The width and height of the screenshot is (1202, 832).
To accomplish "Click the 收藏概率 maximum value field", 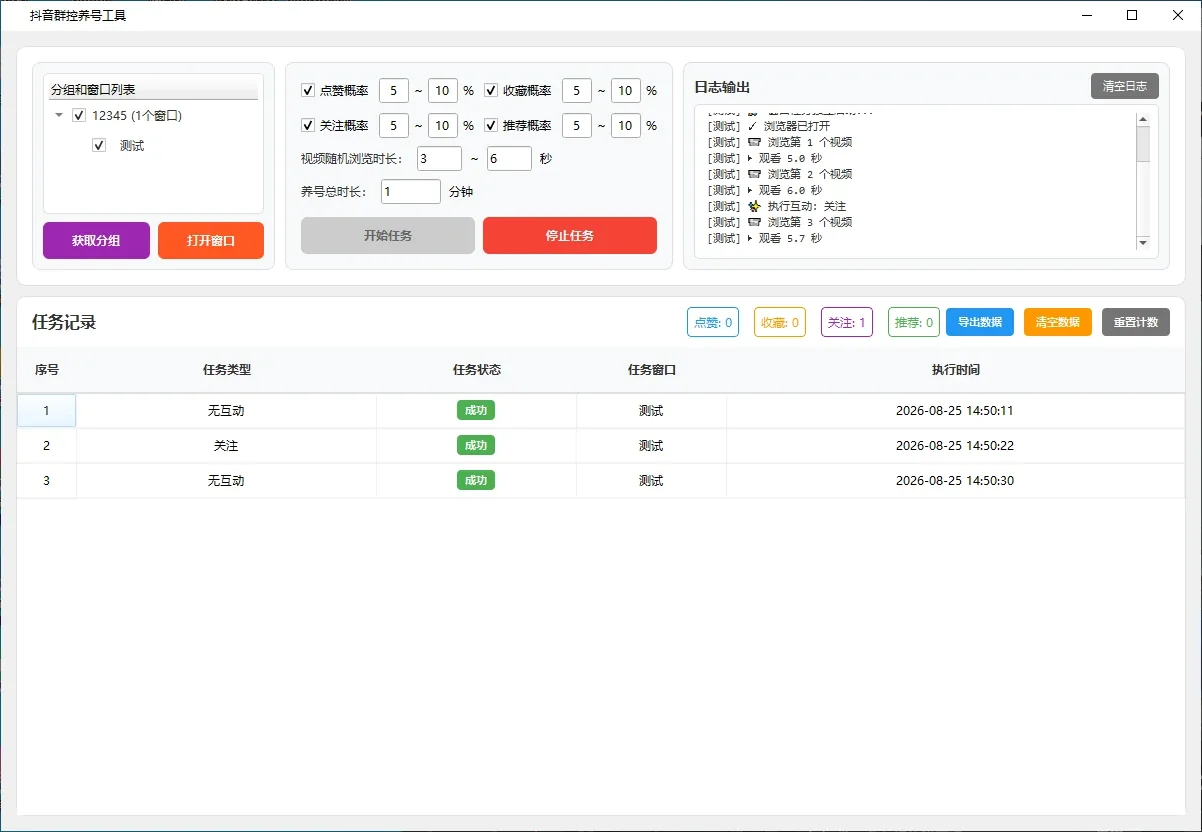I will [x=626, y=91].
